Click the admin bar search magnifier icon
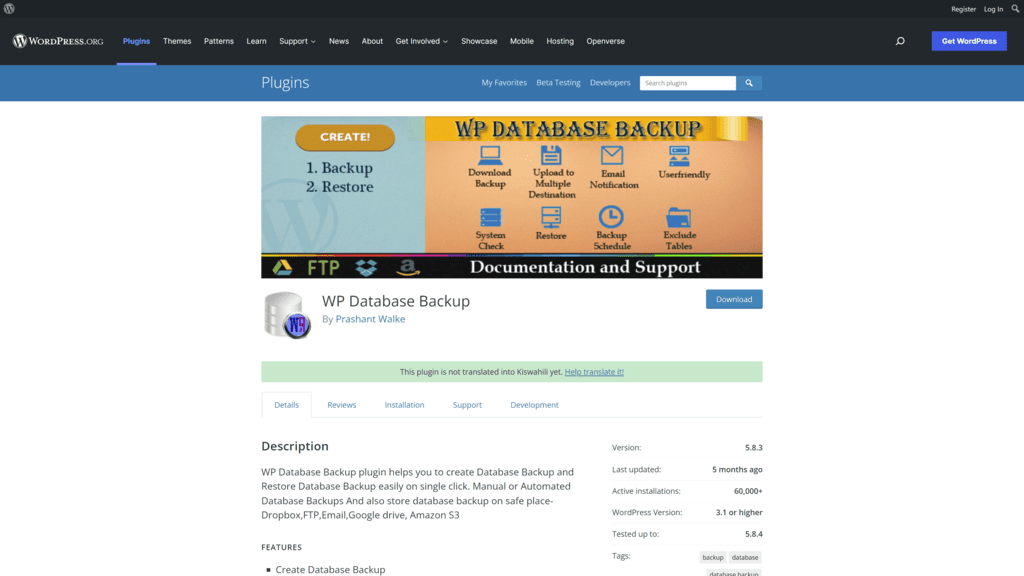This screenshot has width=1024, height=576. (x=1015, y=8)
